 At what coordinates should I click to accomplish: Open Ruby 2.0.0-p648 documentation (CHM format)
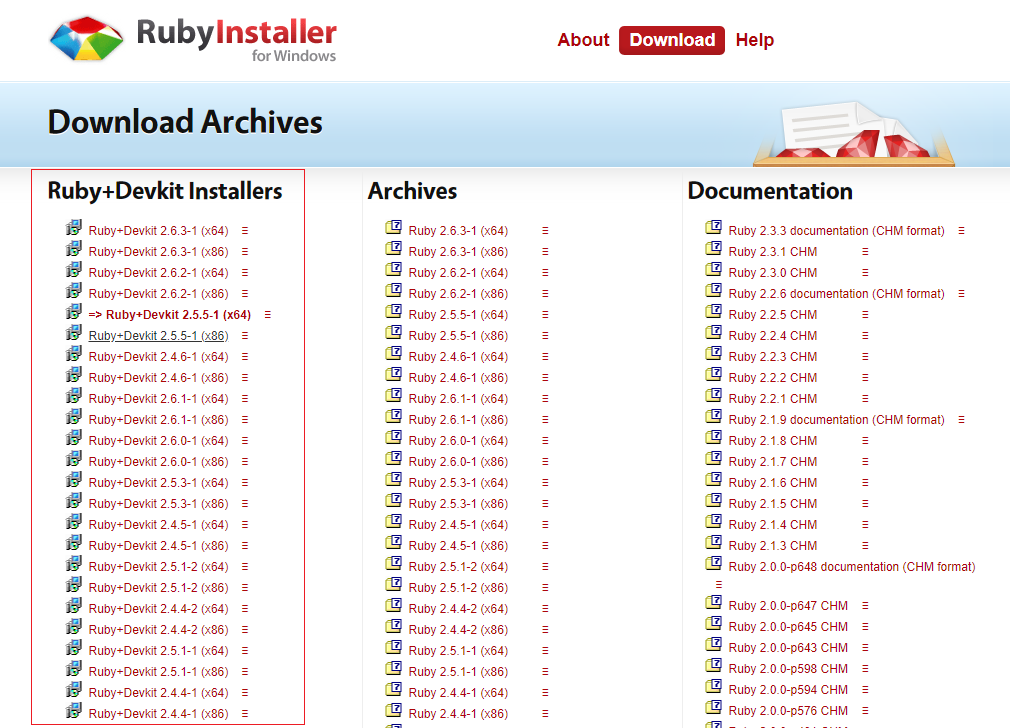pos(852,567)
